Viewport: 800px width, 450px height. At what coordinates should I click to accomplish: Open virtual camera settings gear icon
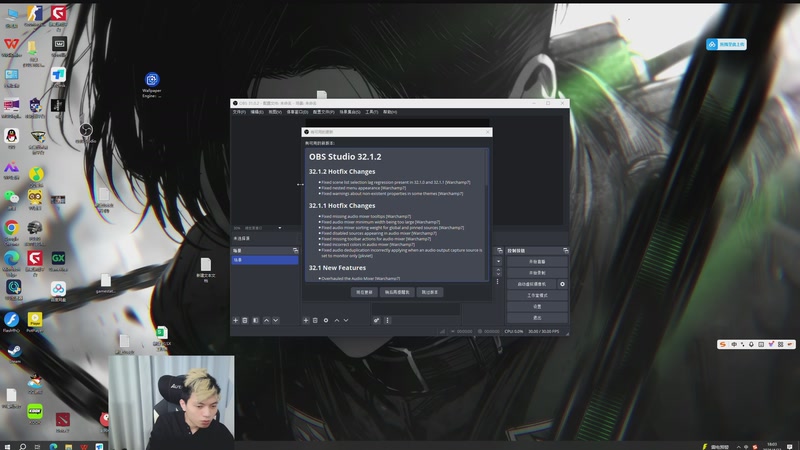pyautogui.click(x=562, y=284)
